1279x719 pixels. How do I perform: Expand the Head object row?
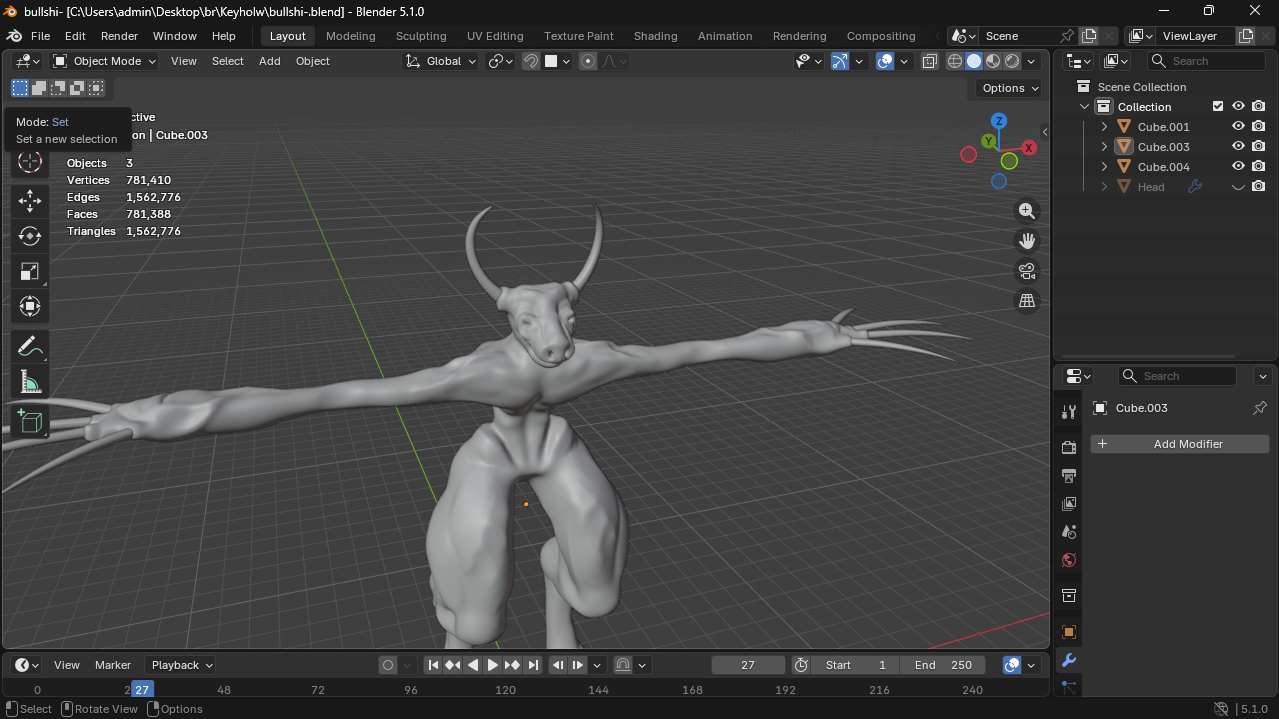click(x=1104, y=187)
